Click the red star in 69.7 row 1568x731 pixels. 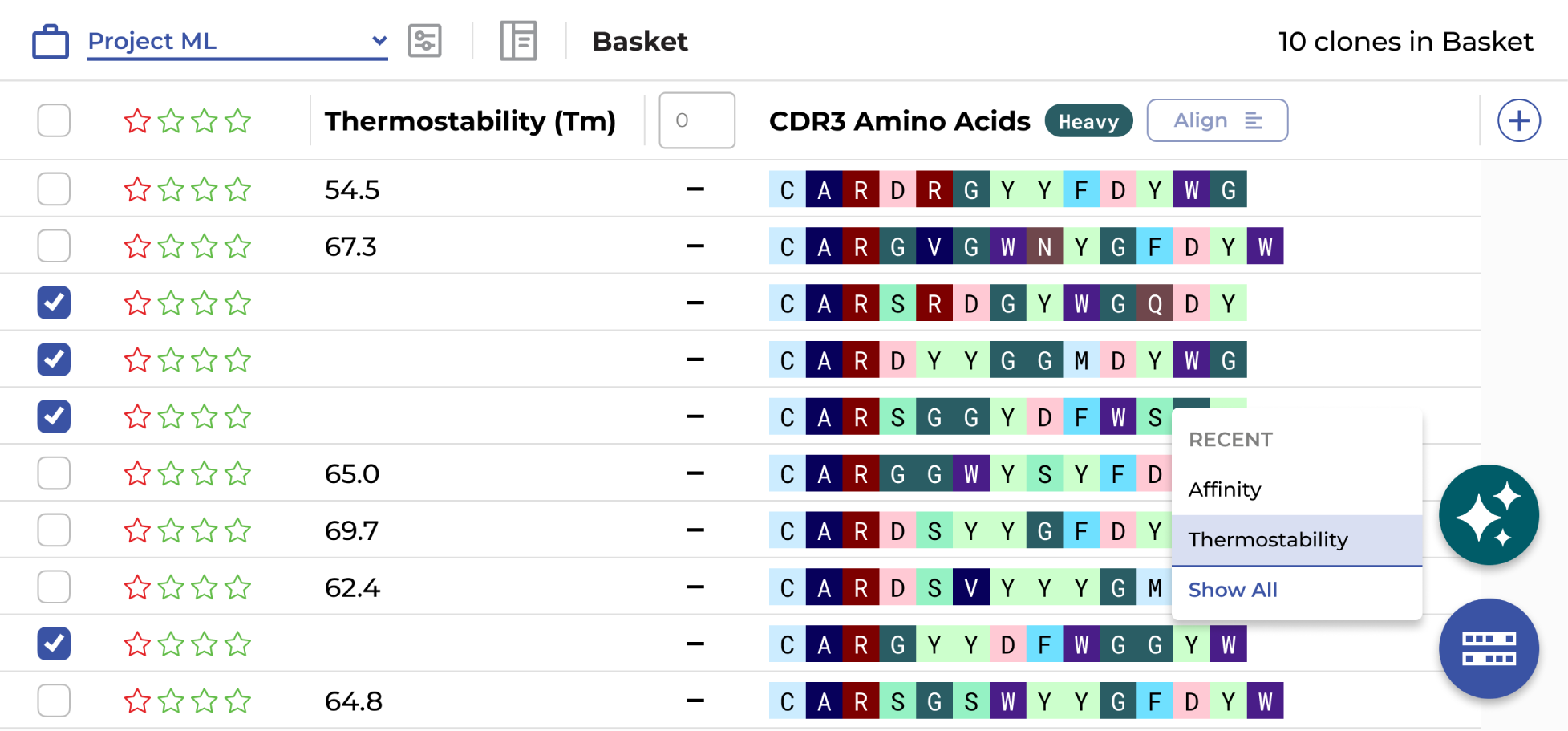(x=137, y=530)
